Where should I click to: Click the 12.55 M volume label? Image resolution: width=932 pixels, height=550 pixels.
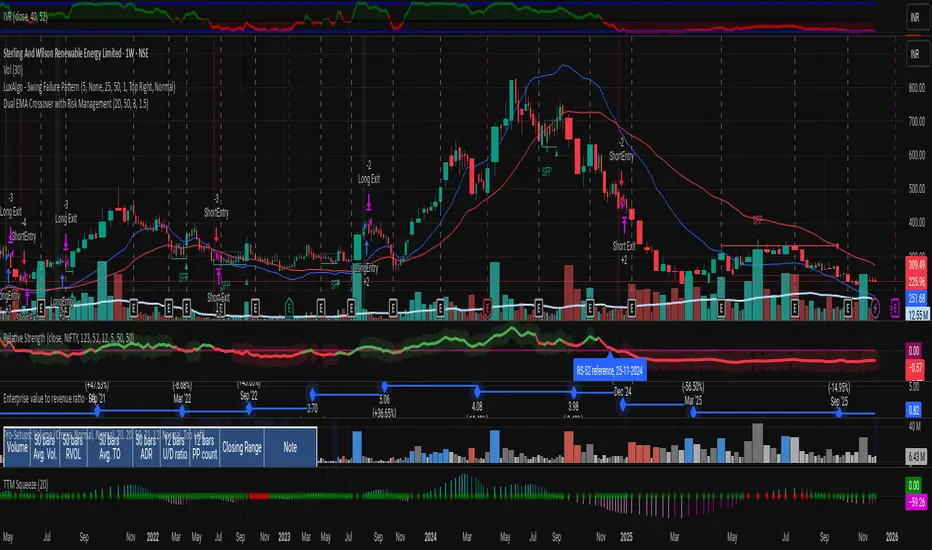tap(918, 315)
